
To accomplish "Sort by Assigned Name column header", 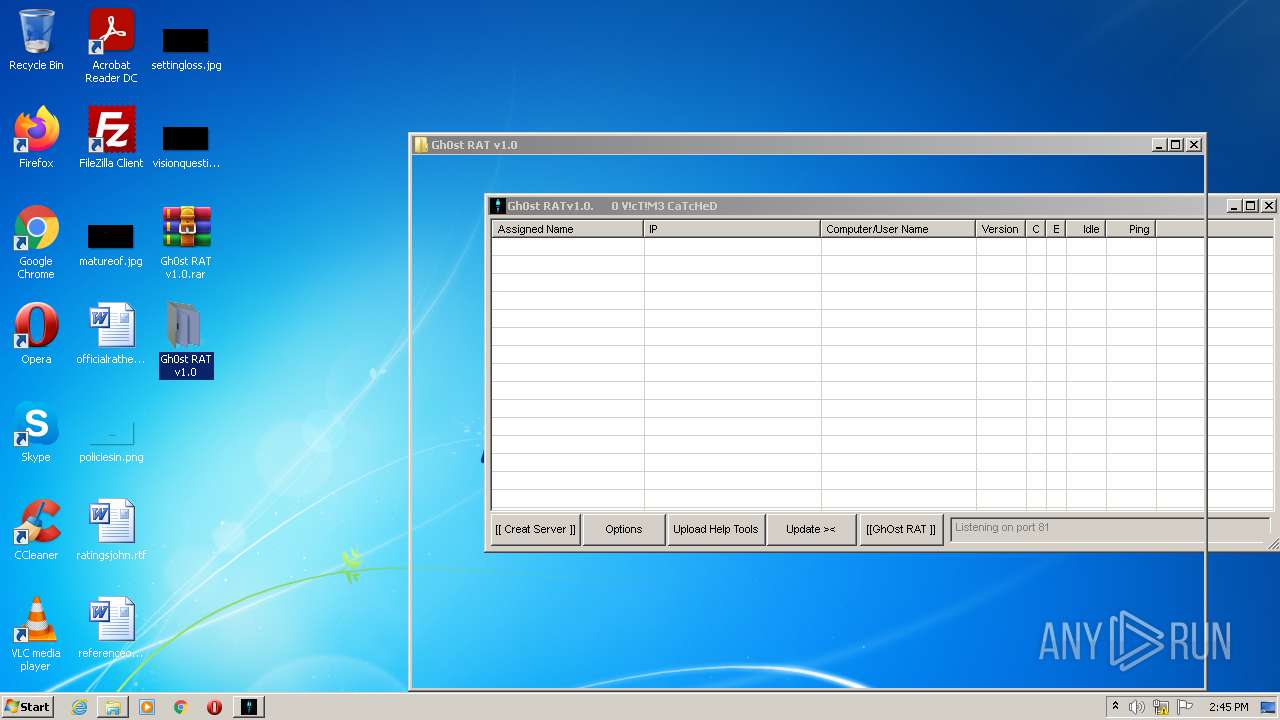I will coord(567,229).
